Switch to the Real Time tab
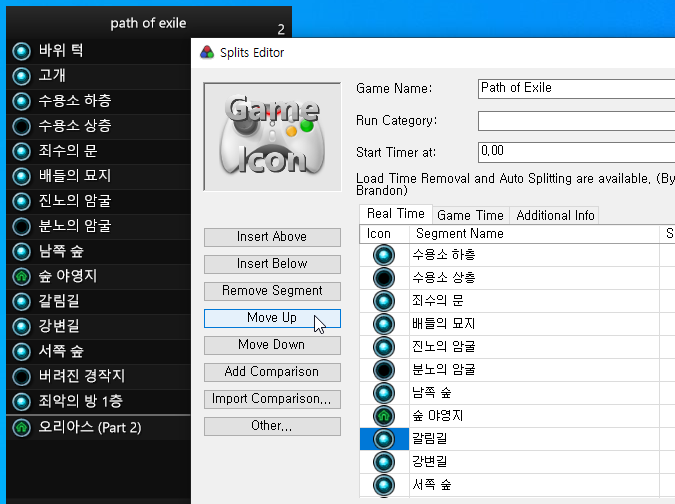This screenshot has width=675, height=504. (396, 213)
